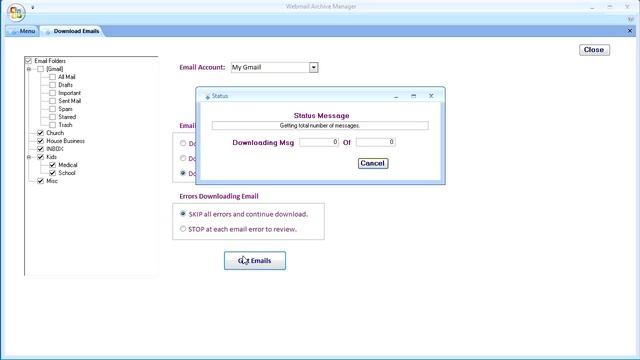Image resolution: width=640 pixels, height=360 pixels.
Task: Uncheck the House Business checkbox
Action: [40, 141]
